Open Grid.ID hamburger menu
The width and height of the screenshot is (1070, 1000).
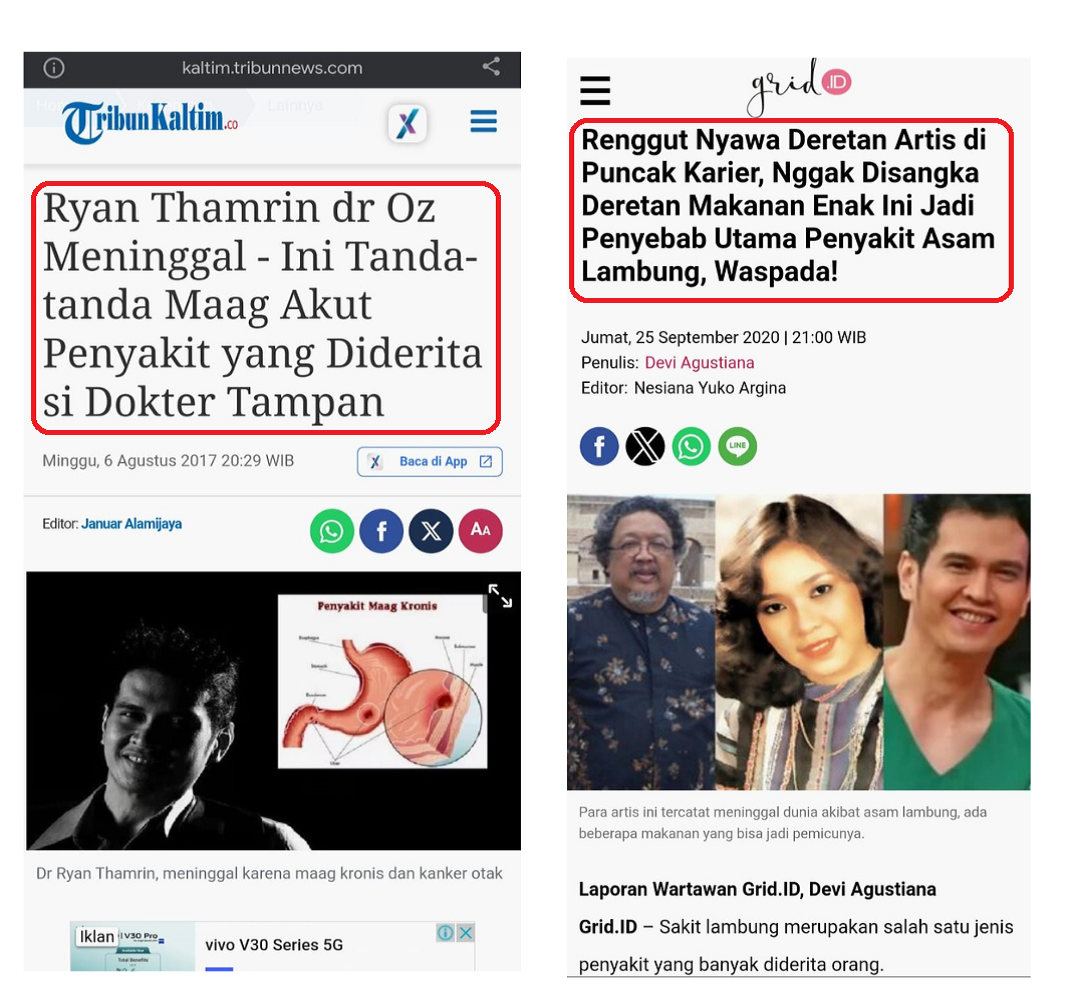coord(595,91)
